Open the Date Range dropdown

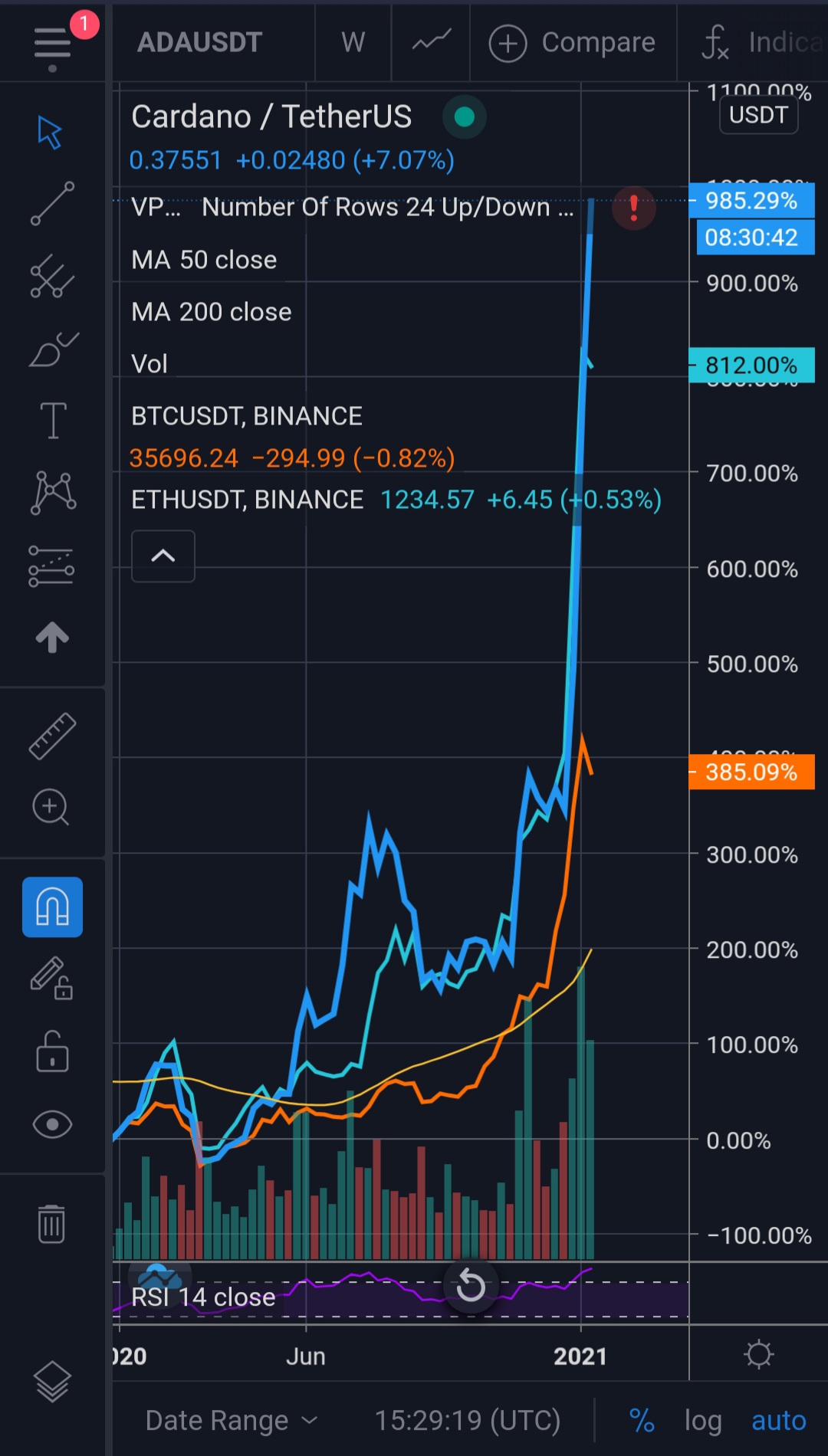point(232,1421)
